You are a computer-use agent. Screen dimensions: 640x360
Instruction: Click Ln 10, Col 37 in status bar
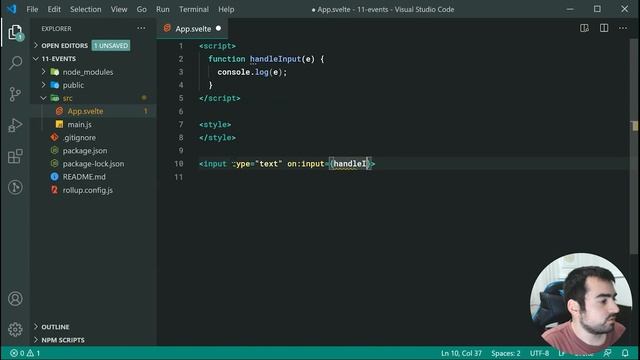click(x=461, y=353)
